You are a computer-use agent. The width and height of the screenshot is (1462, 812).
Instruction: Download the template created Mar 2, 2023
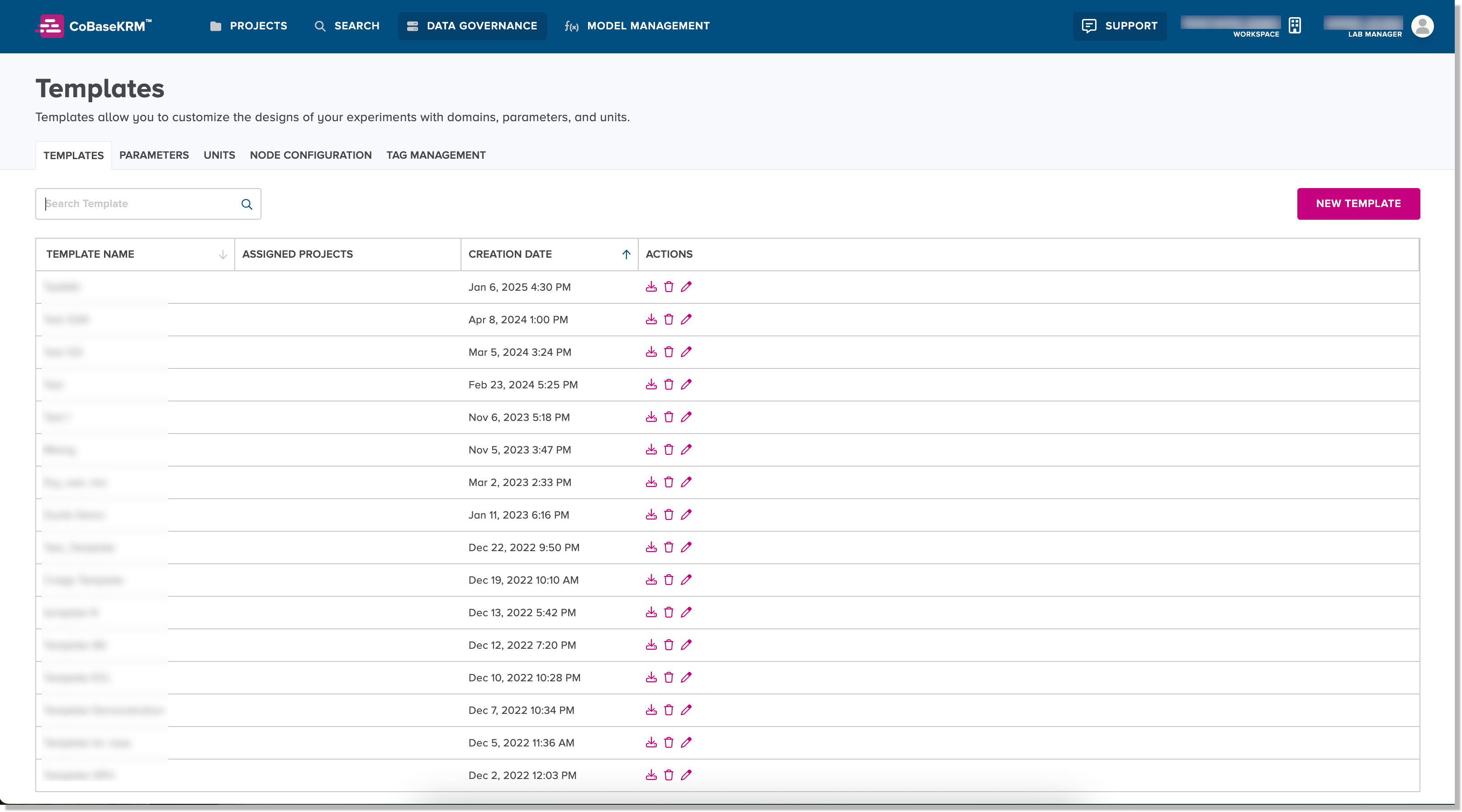click(651, 482)
